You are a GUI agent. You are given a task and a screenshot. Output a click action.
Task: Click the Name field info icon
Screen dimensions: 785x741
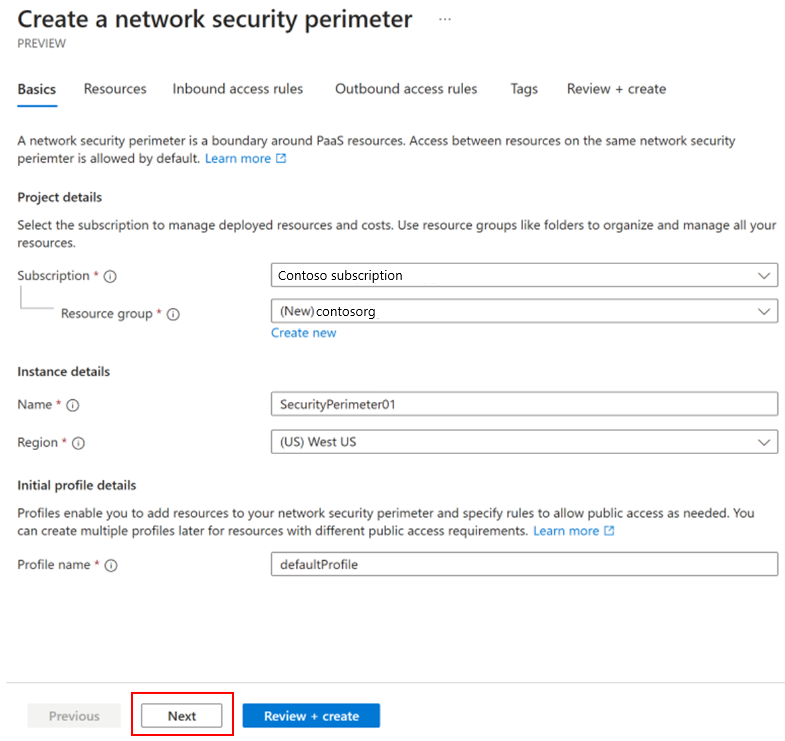click(73, 405)
